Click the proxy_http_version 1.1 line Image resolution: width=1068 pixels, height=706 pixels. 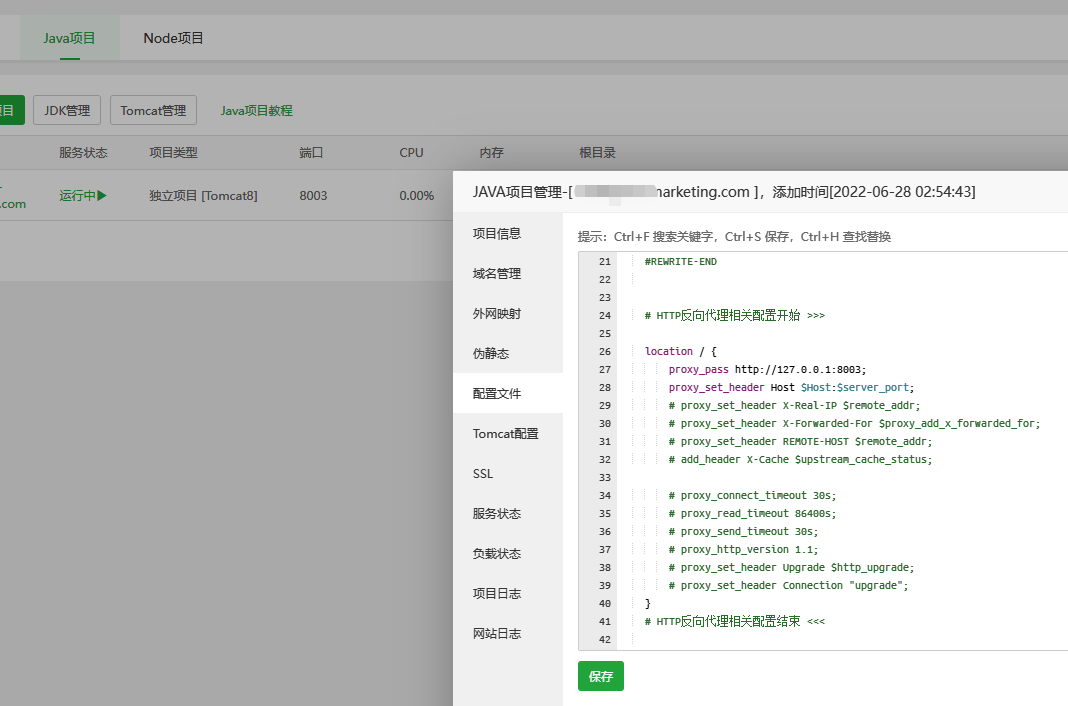(743, 549)
